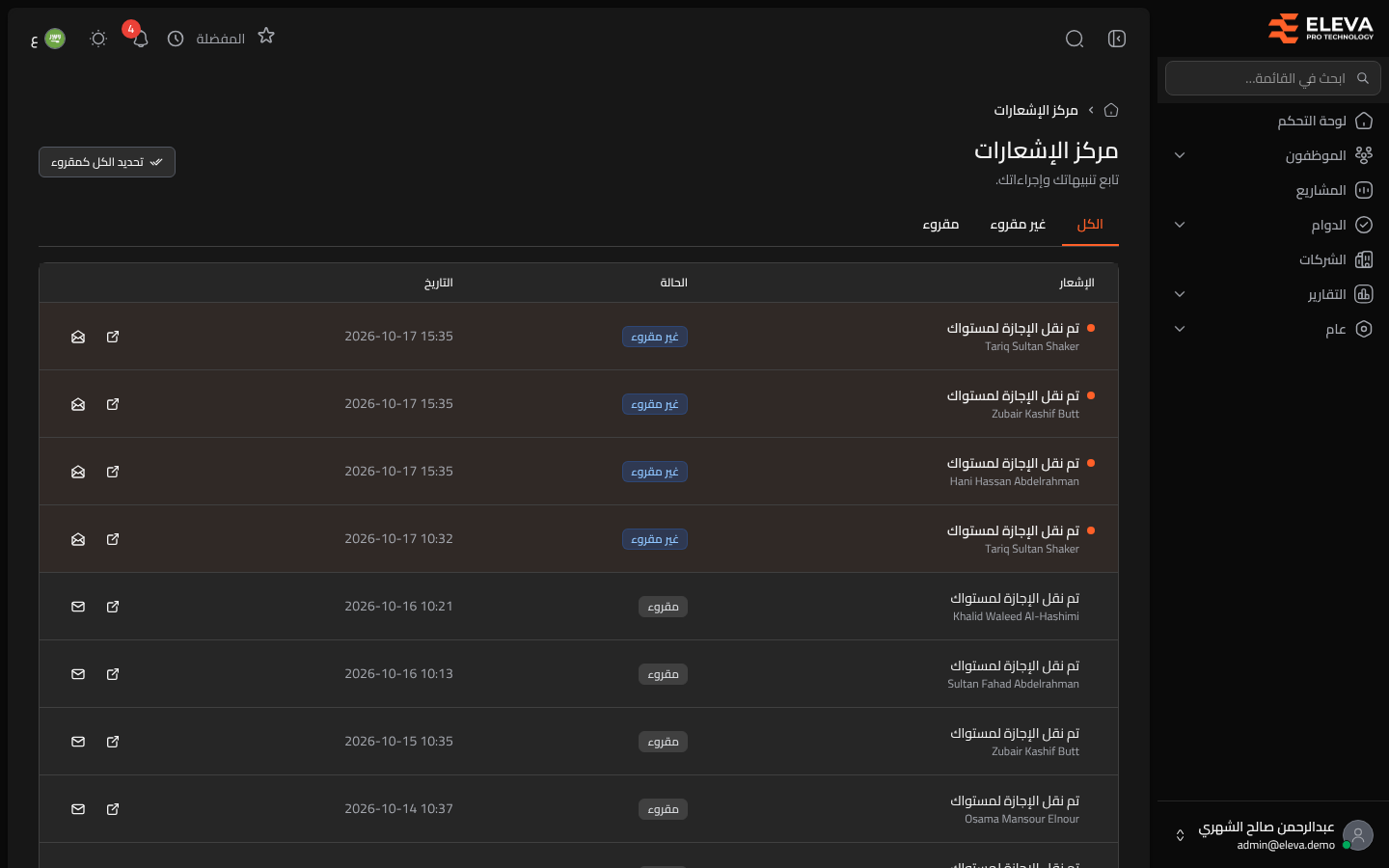This screenshot has height=868, width=1389.
Task: Toggle read state of Khalid Waleed Al-Hashimi notification
Action: coord(78,607)
